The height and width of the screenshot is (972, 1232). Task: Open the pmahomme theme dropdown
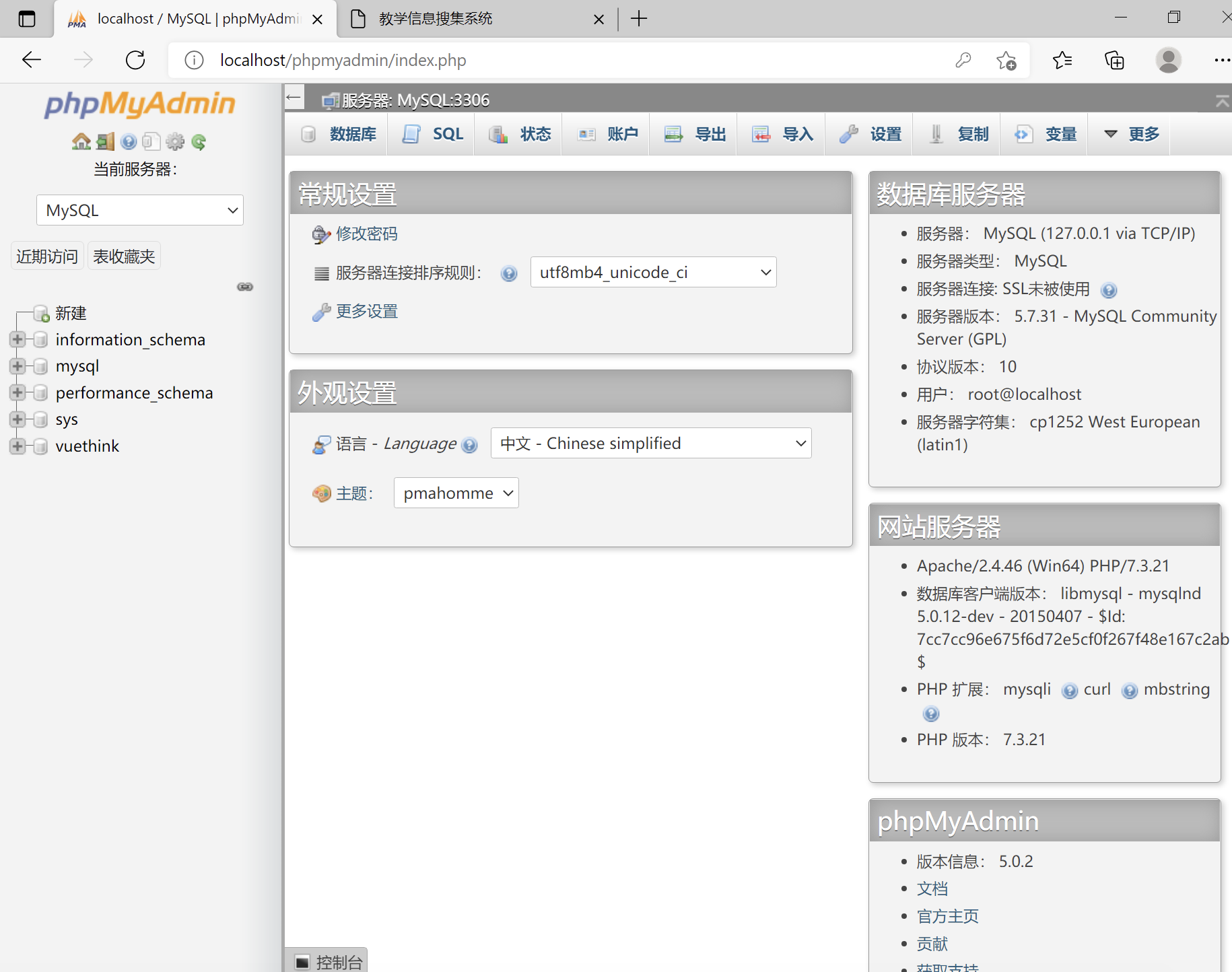tap(456, 493)
